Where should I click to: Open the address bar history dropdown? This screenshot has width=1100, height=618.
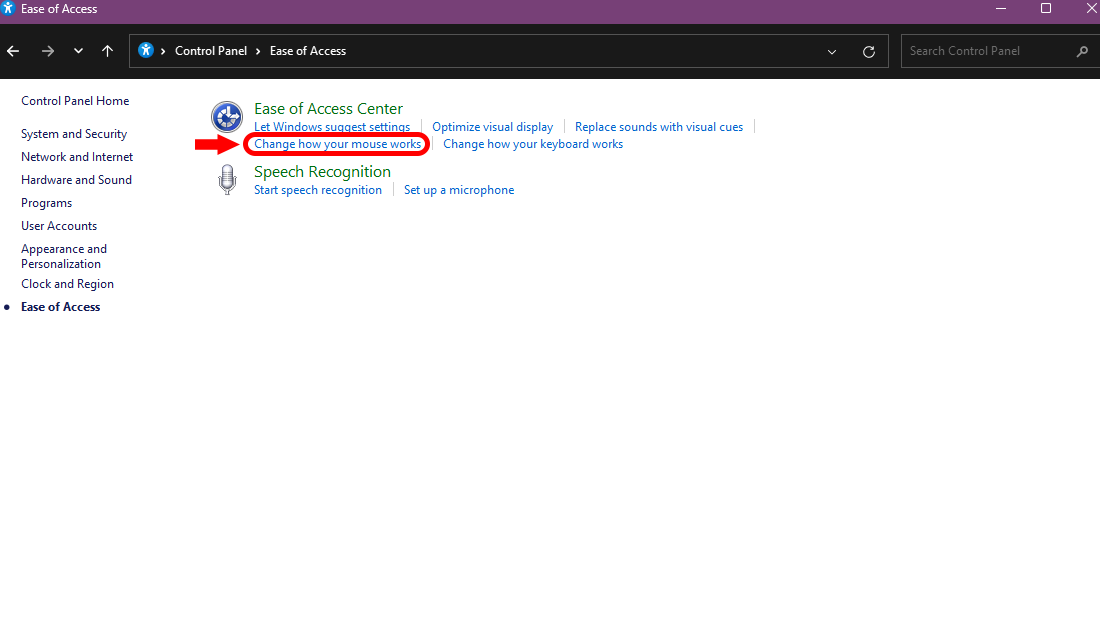[832, 52]
